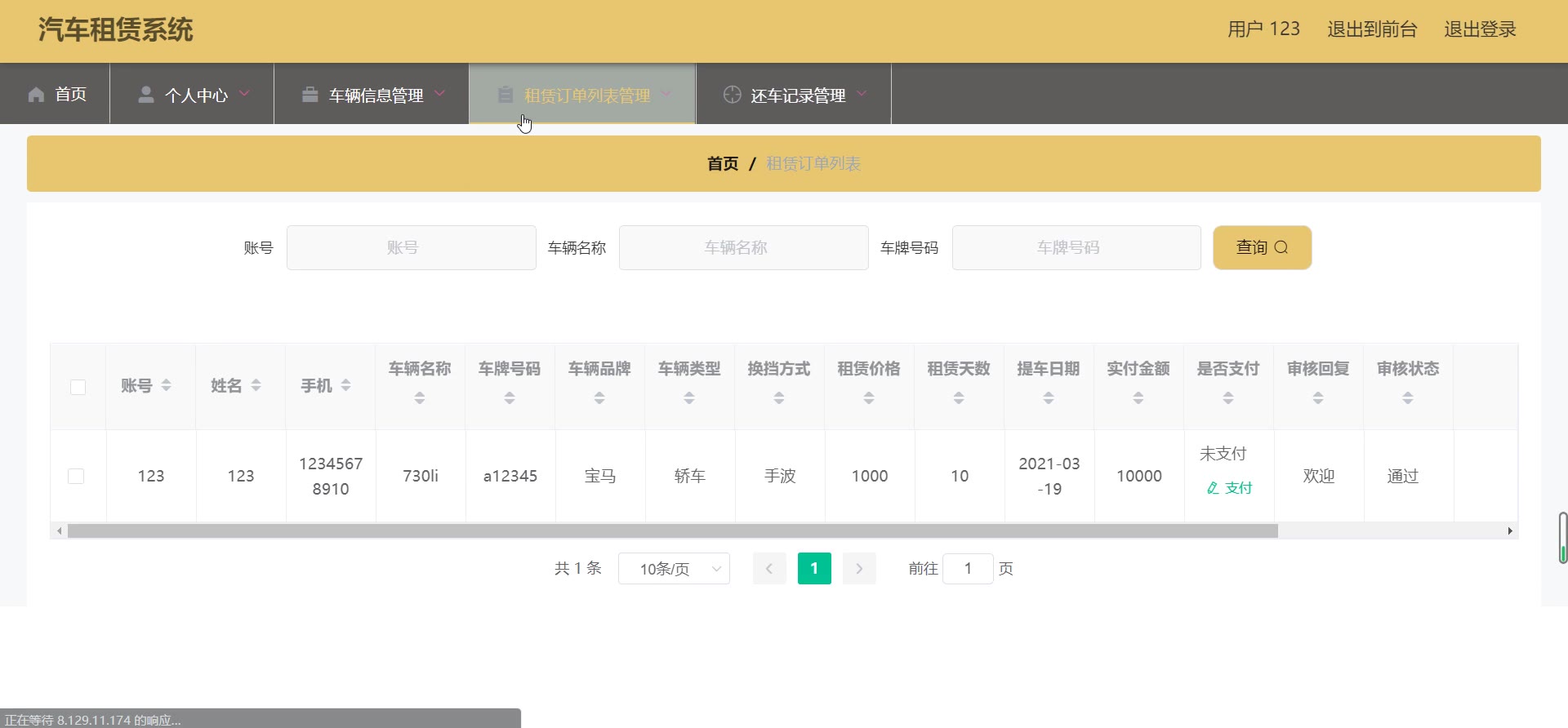
Task: Click the user icon beside 个人中心
Action: coord(146,95)
